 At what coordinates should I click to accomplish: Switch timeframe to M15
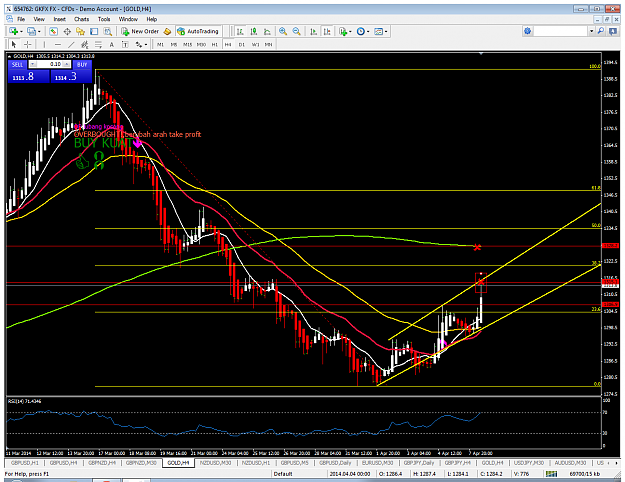point(187,45)
